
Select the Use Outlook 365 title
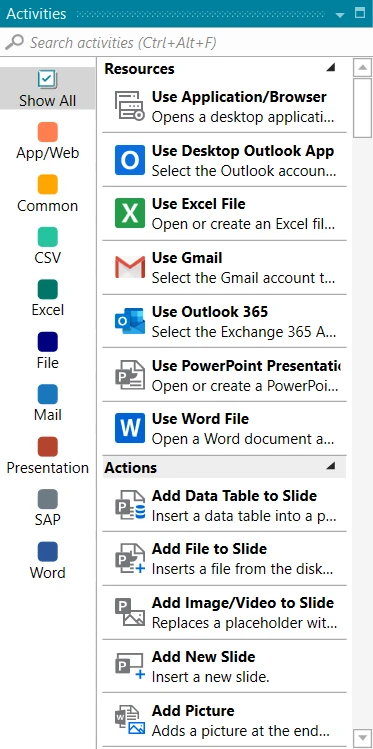coord(210,312)
